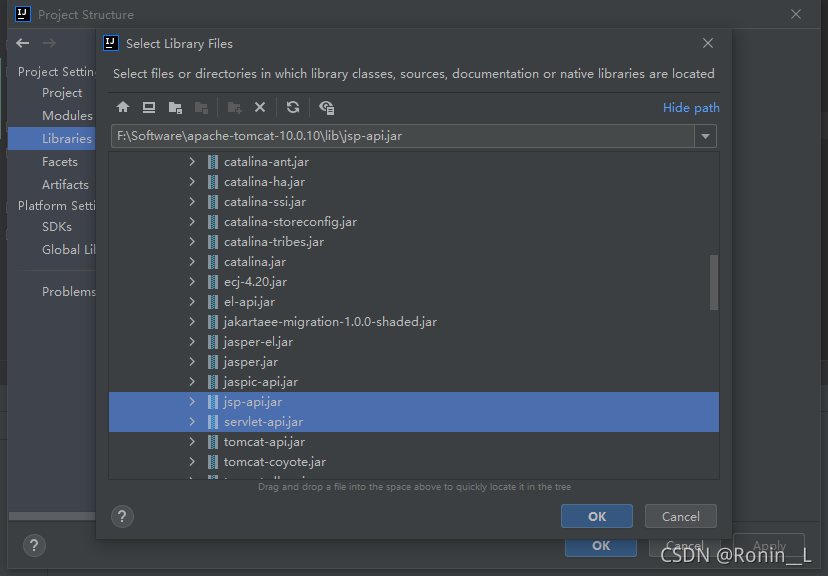
Task: Expand catalina-ssi.jar tree node
Action: tap(192, 202)
